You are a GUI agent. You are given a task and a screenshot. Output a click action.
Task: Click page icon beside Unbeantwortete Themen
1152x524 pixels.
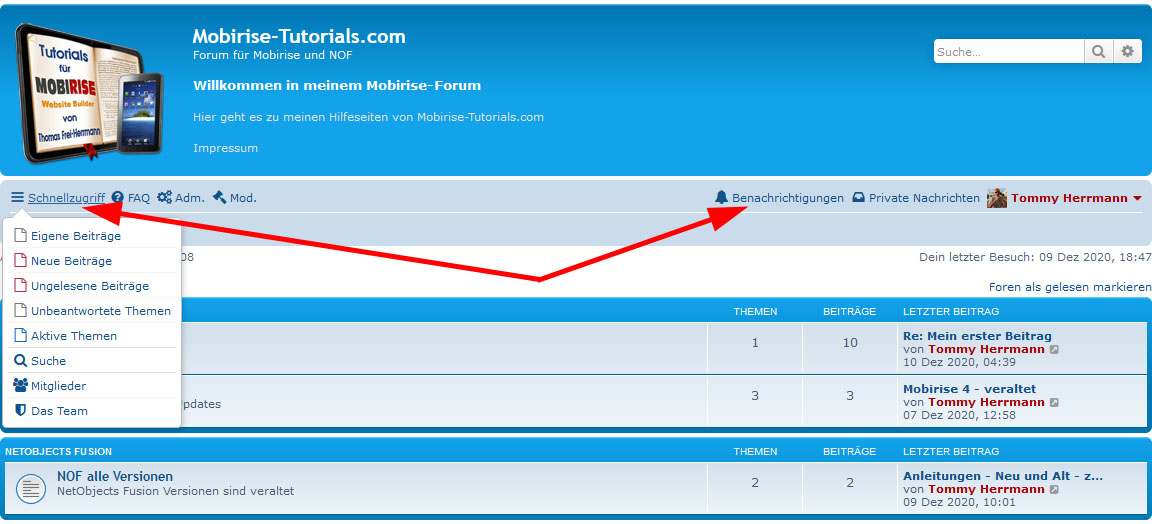coord(21,311)
